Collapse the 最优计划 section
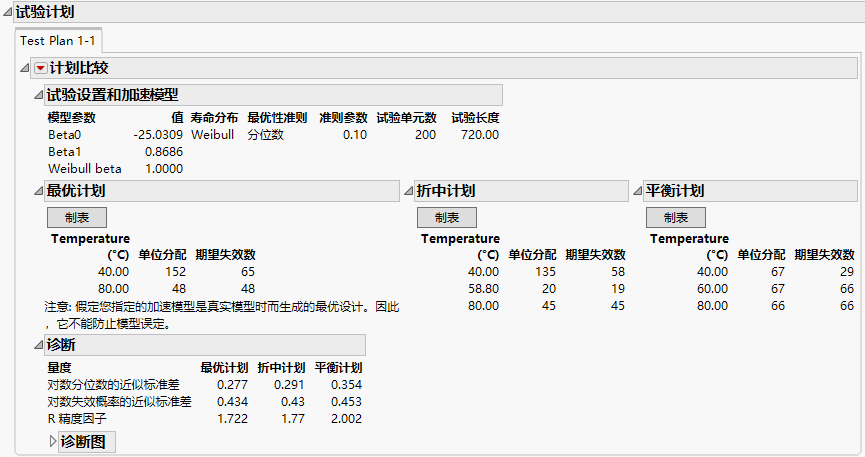The width and height of the screenshot is (865, 457). 38,191
